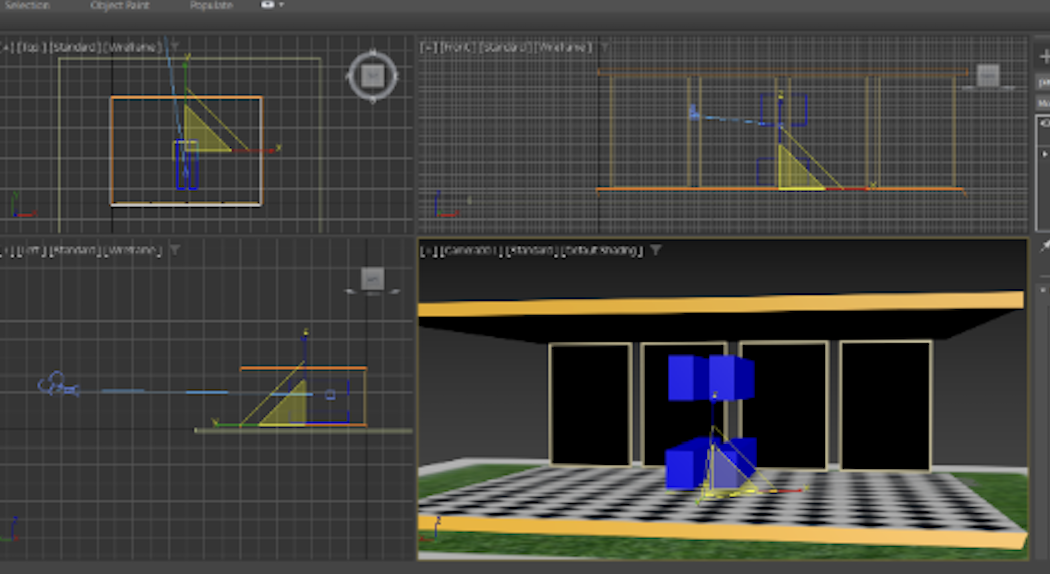Click the ViewCube in Front viewport
This screenshot has height=574, width=1050.
(988, 76)
